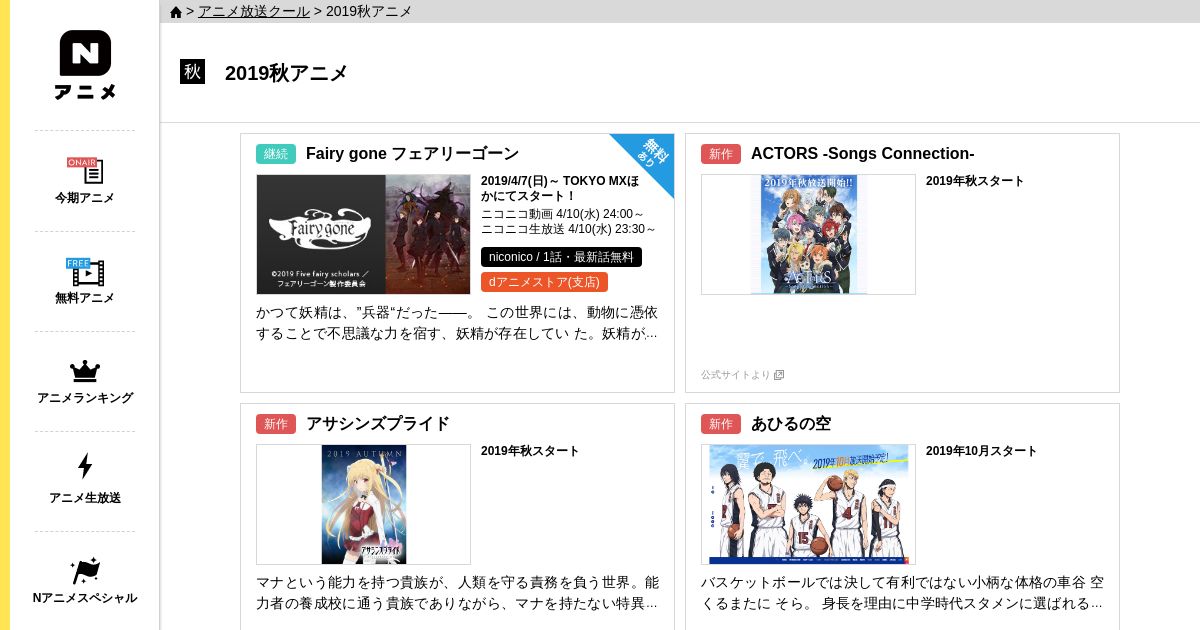Click 新作 tag on あひるの空 card
The width and height of the screenshot is (1200, 630).
[x=721, y=424]
